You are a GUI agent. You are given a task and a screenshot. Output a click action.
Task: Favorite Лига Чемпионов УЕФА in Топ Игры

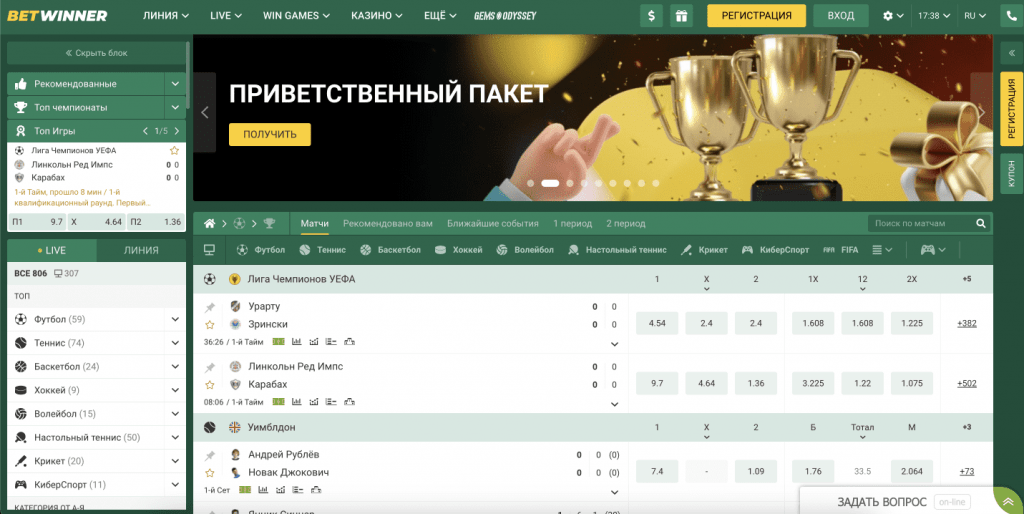tap(174, 150)
